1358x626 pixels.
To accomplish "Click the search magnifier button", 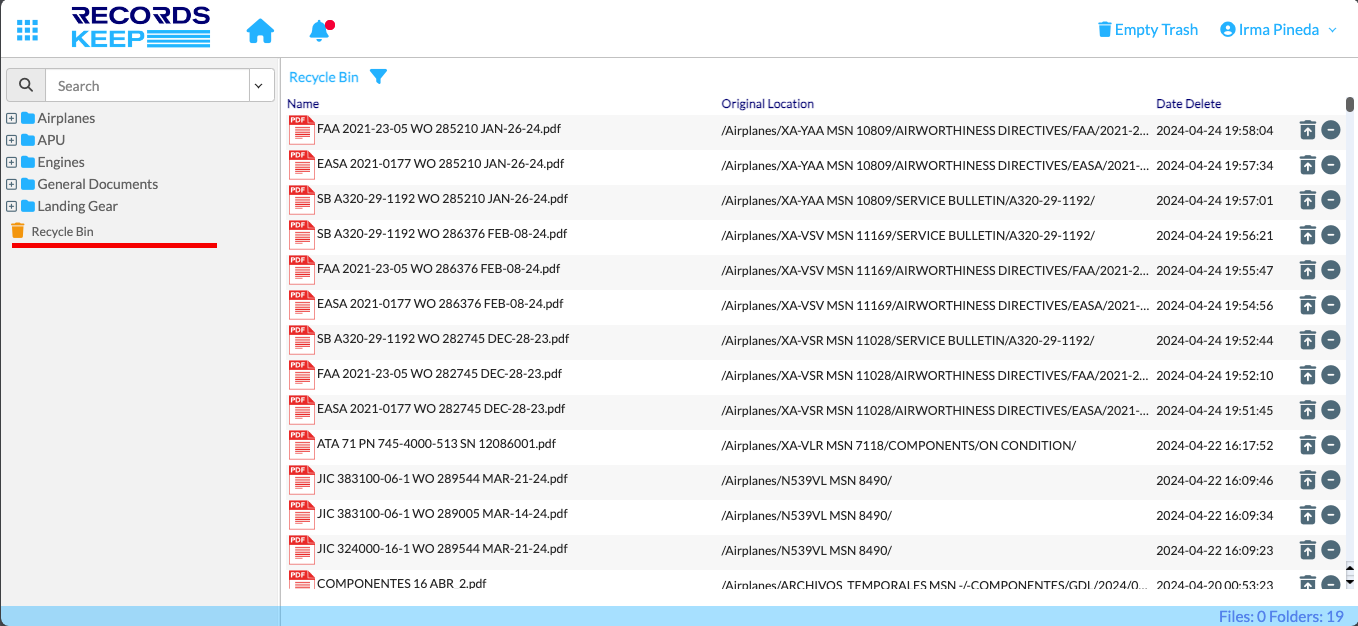I will point(26,86).
